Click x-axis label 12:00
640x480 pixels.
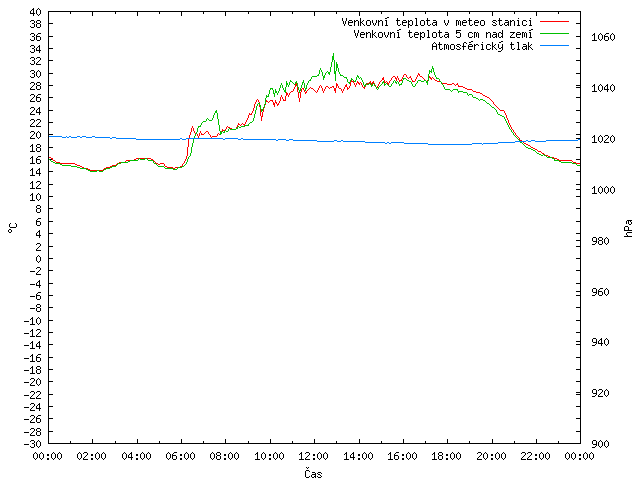pyautogui.click(x=313, y=456)
